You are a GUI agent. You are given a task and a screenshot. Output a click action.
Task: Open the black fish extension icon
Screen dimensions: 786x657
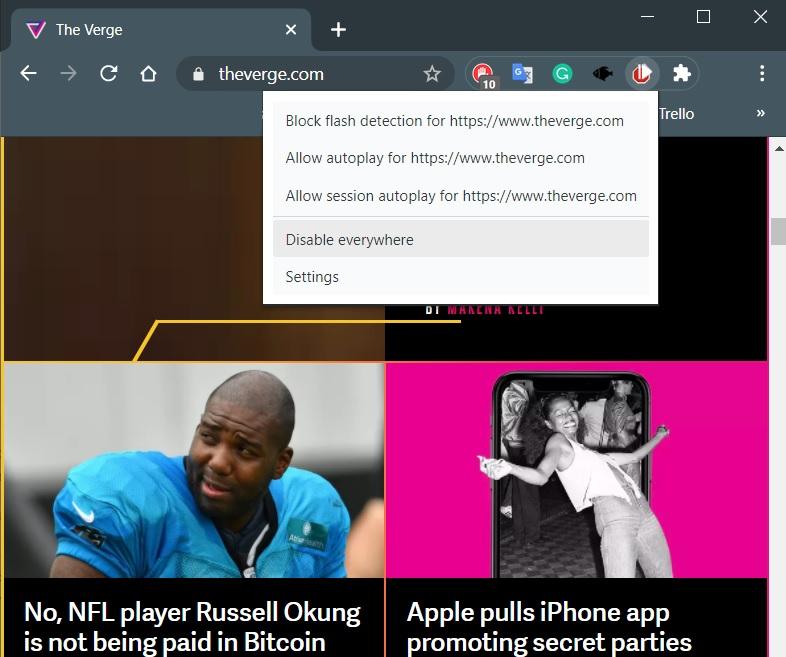[x=602, y=74]
